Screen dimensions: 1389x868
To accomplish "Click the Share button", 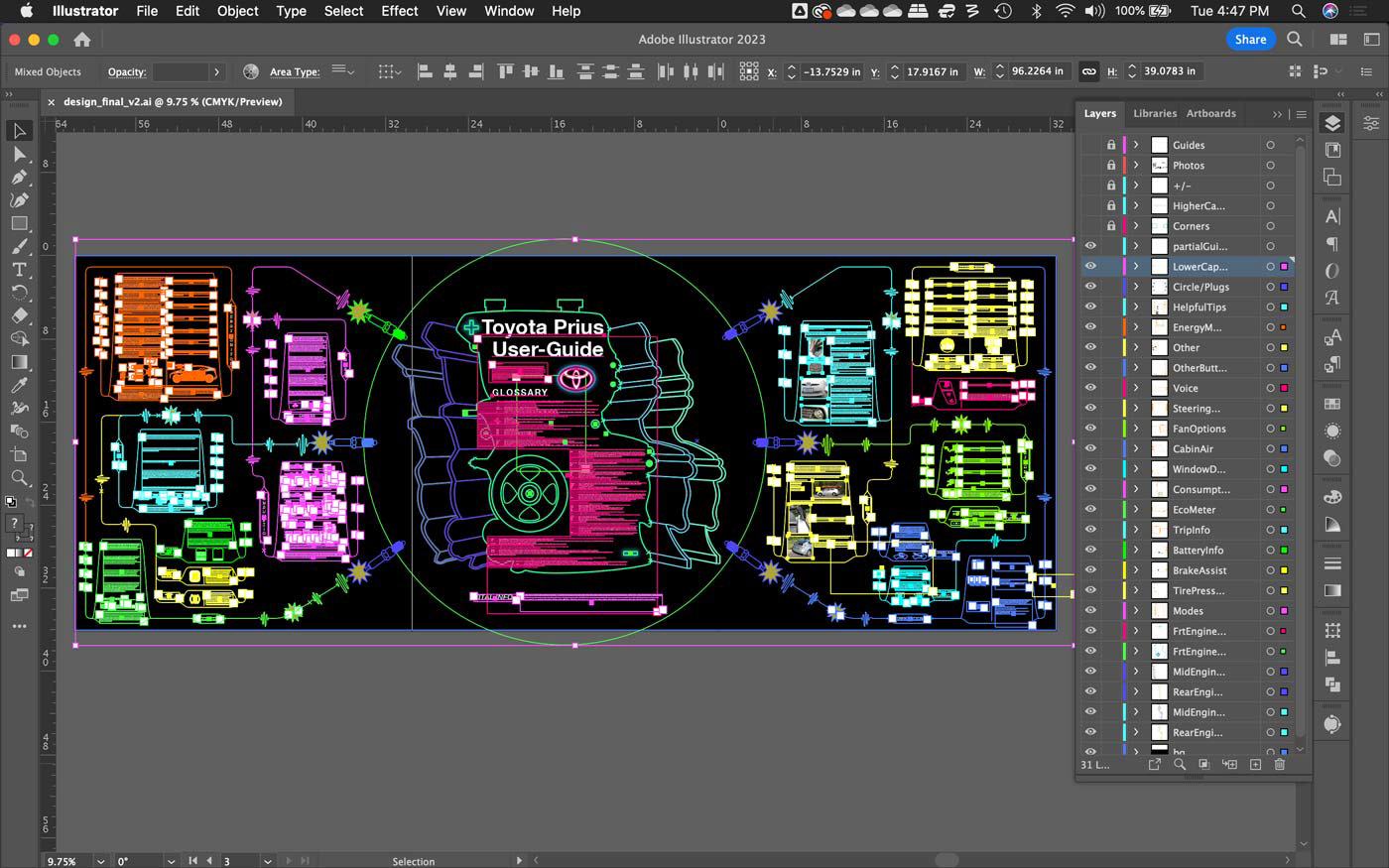I will (1250, 40).
